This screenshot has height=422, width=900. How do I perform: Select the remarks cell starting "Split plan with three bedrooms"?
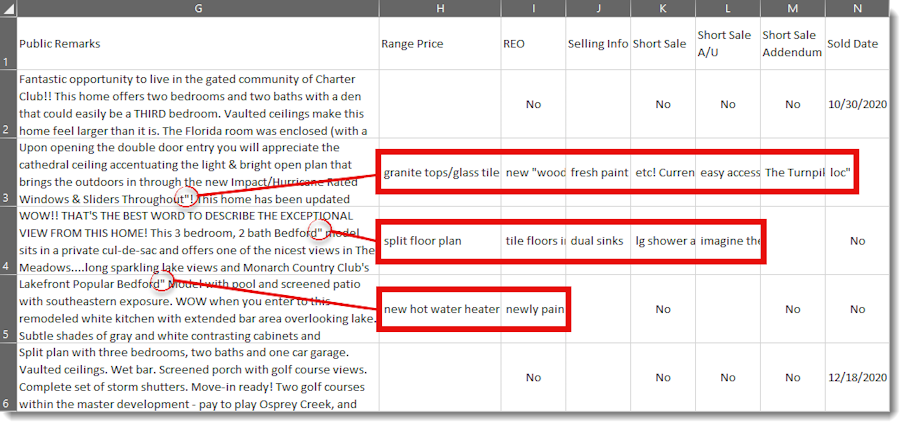click(197, 377)
